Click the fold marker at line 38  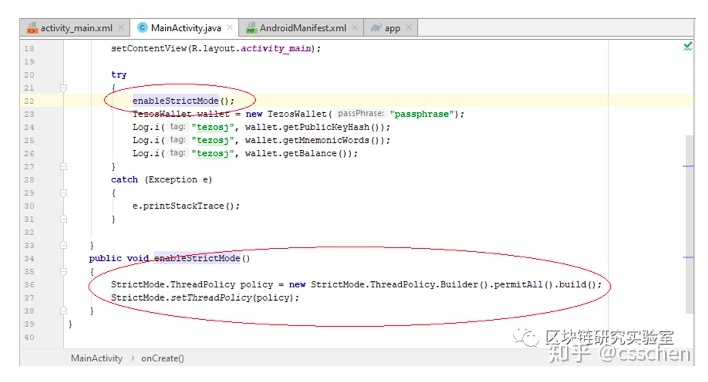tap(63, 311)
